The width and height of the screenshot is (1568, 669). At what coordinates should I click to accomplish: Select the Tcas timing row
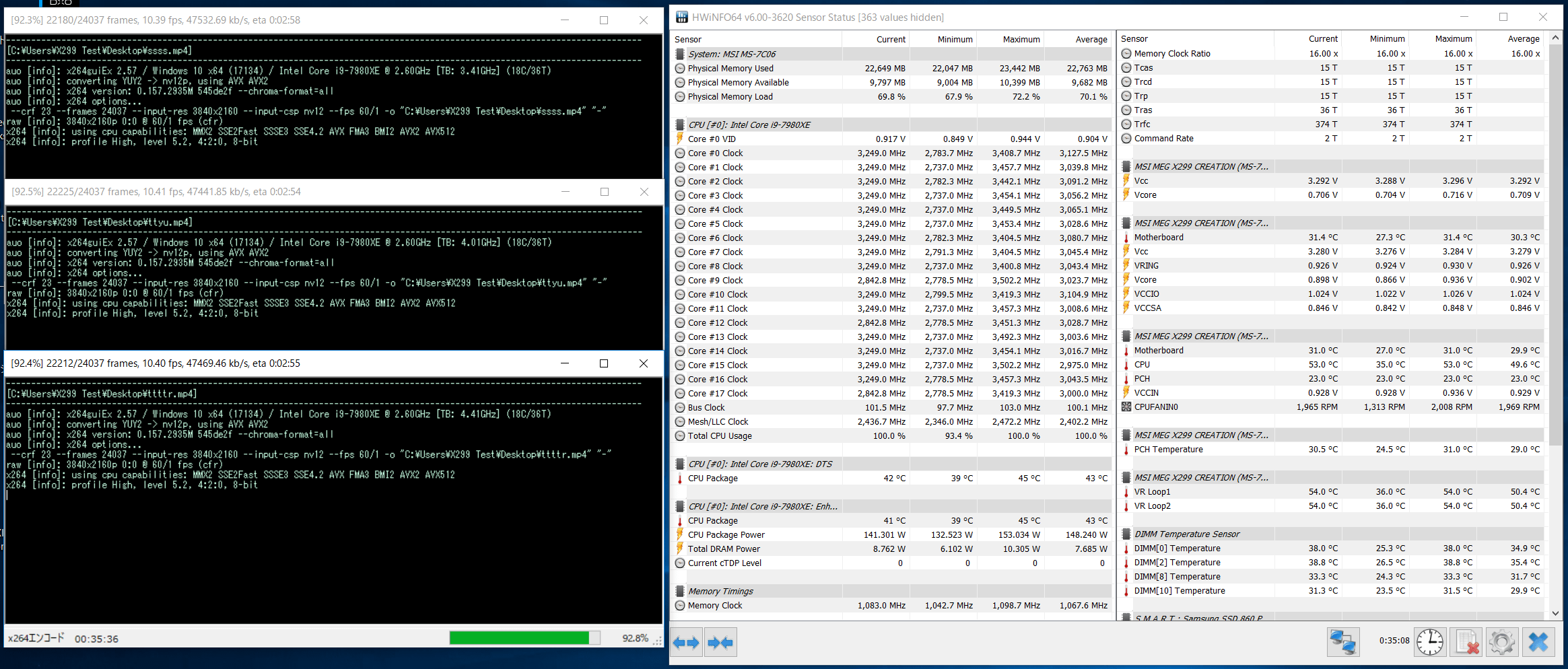[x=1331, y=67]
